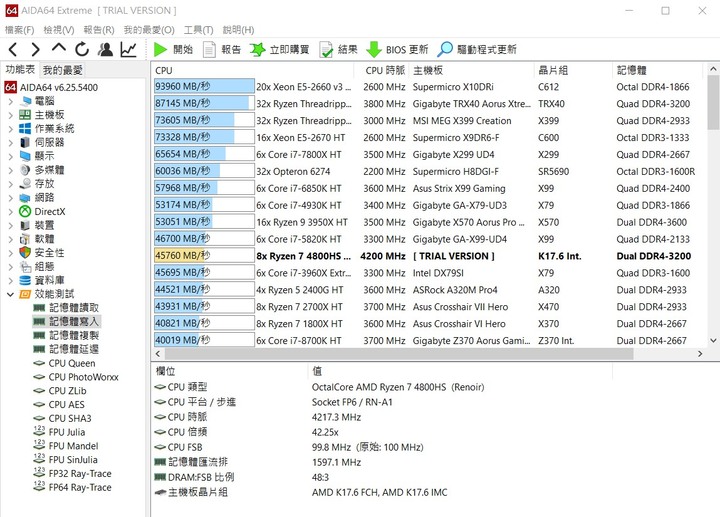720x517 pixels.
Task: Select the 軟體 software tree item
Action: point(37,239)
